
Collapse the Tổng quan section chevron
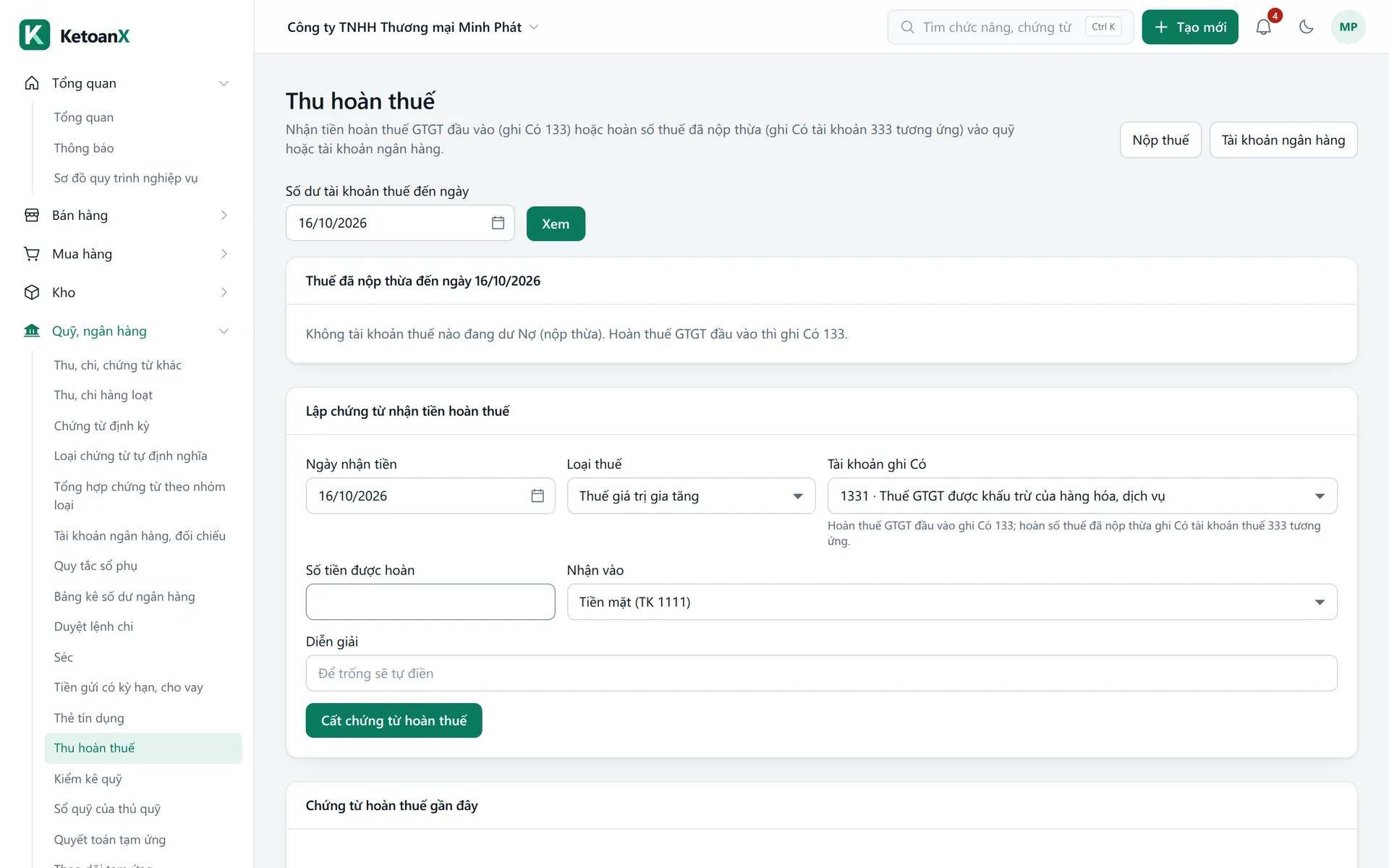click(x=224, y=83)
